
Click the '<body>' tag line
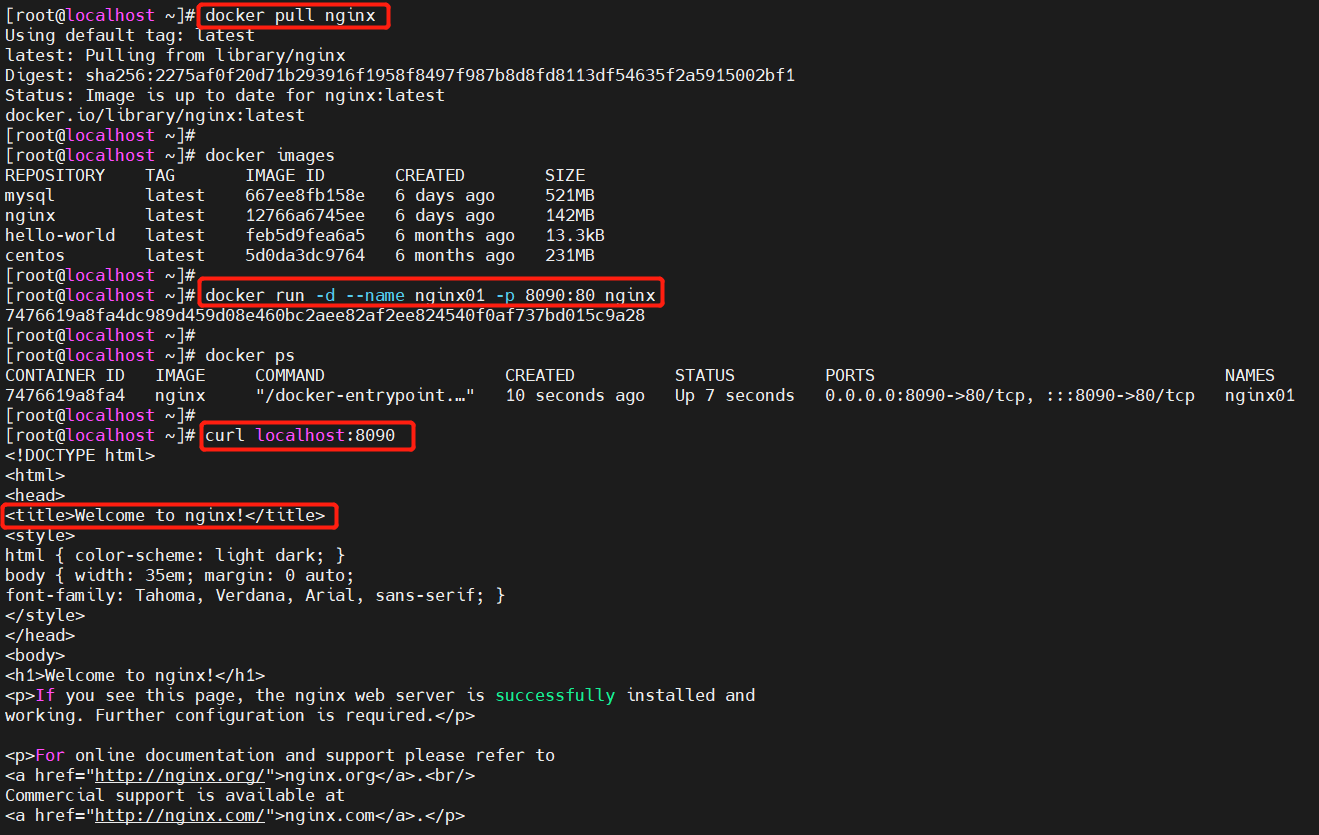click(35, 655)
